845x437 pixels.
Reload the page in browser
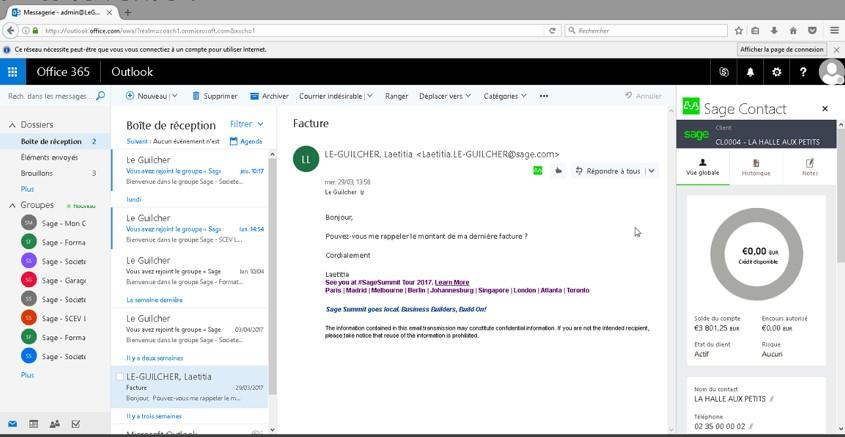point(552,31)
